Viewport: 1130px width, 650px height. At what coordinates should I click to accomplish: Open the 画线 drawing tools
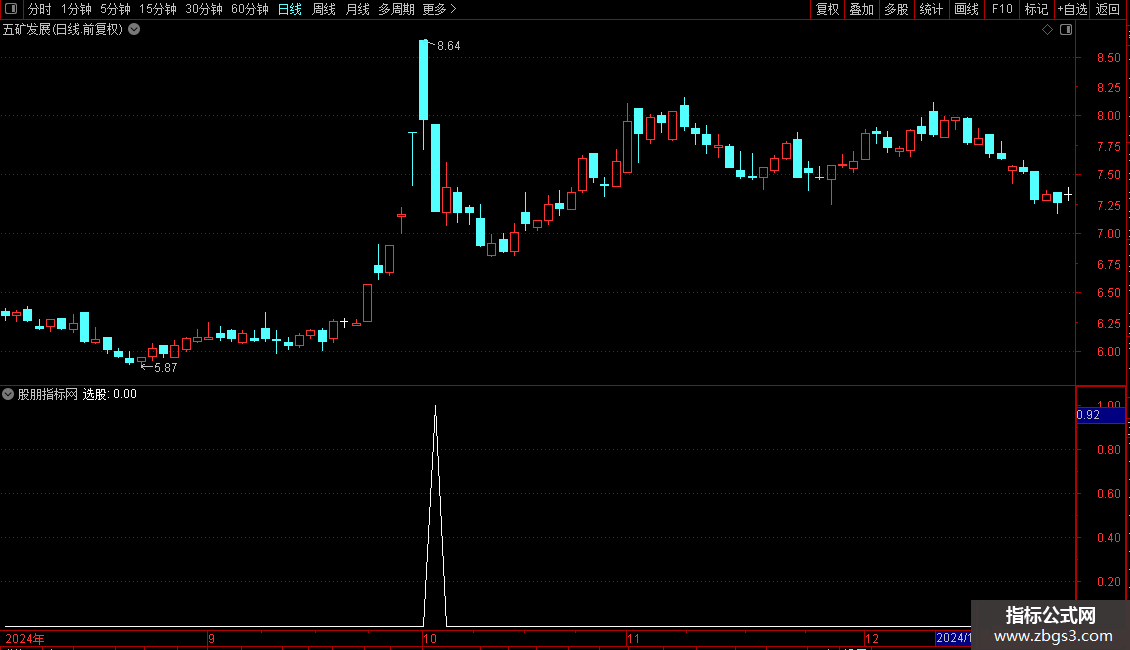click(966, 9)
